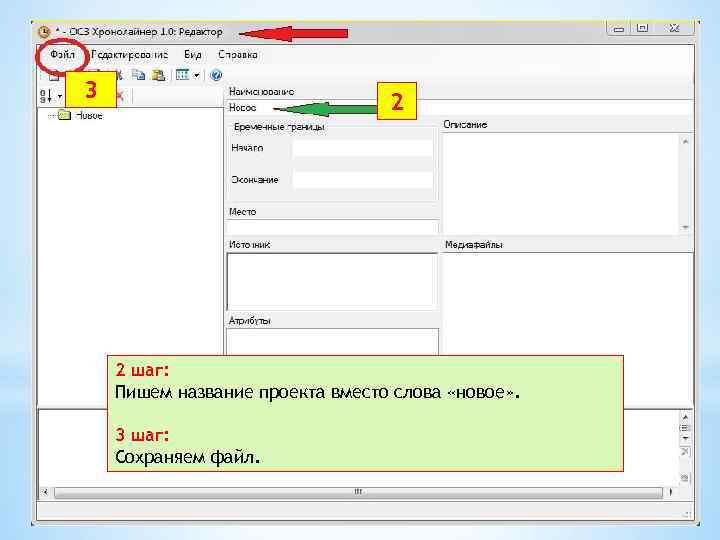Click the Место input field

click(332, 227)
